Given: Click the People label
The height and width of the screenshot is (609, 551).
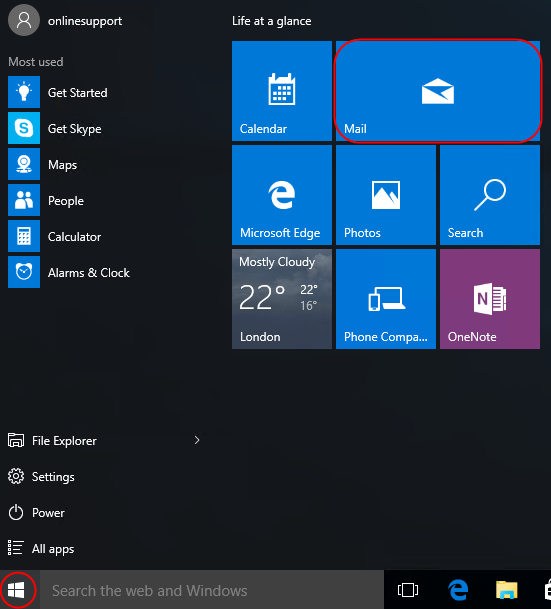Looking at the screenshot, I should 66,201.
